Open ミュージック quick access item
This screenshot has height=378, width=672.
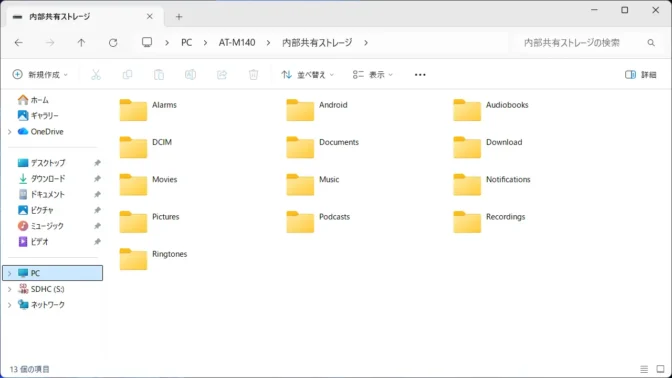(41, 226)
